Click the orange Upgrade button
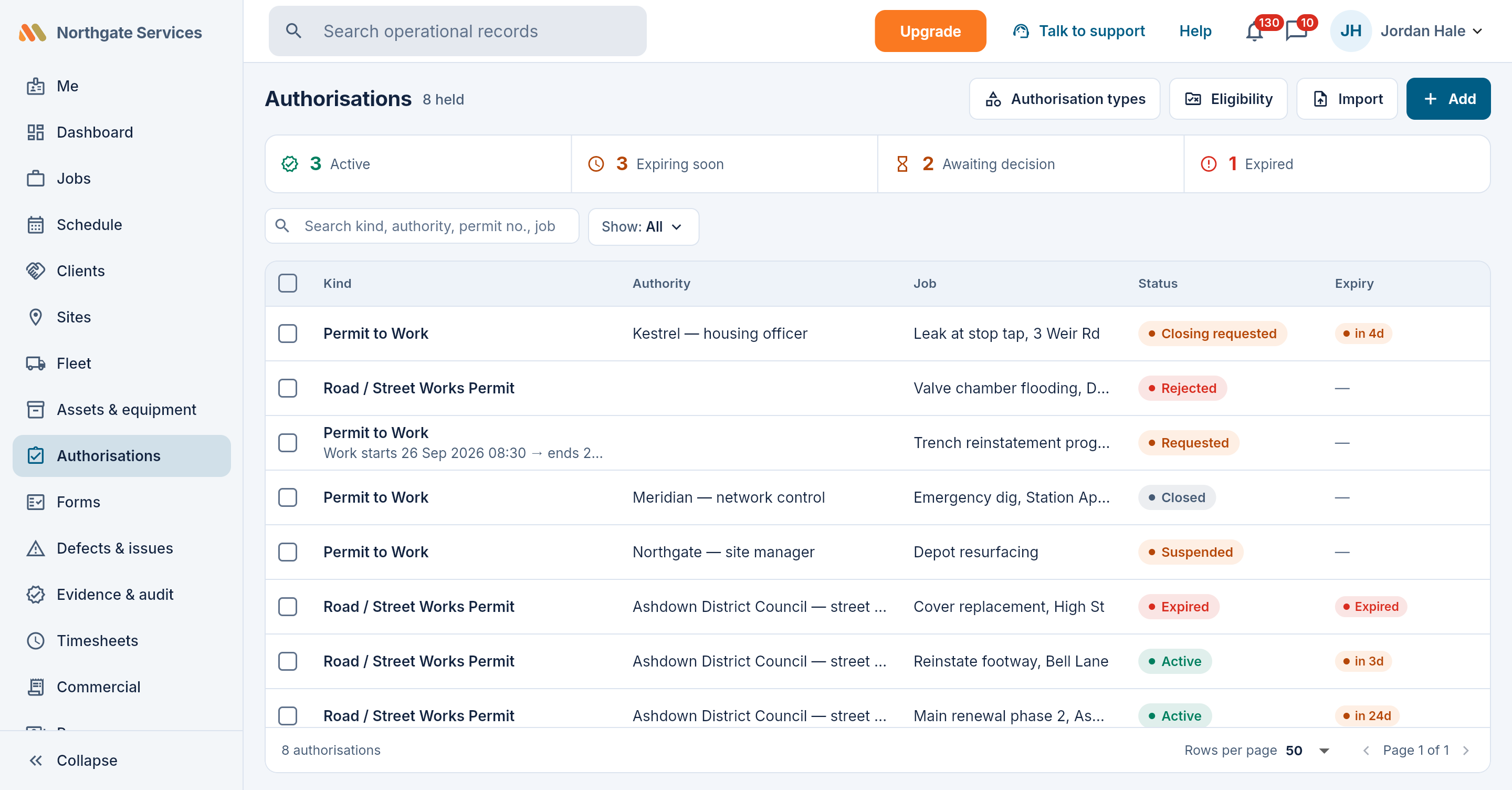1512x790 pixels. (930, 31)
